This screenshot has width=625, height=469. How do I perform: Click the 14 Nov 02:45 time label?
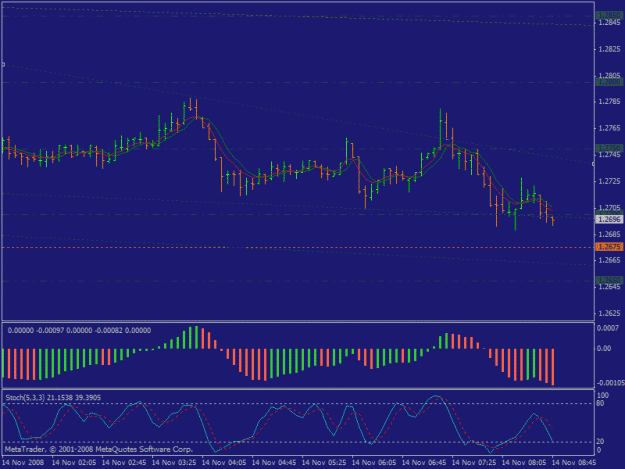124,463
